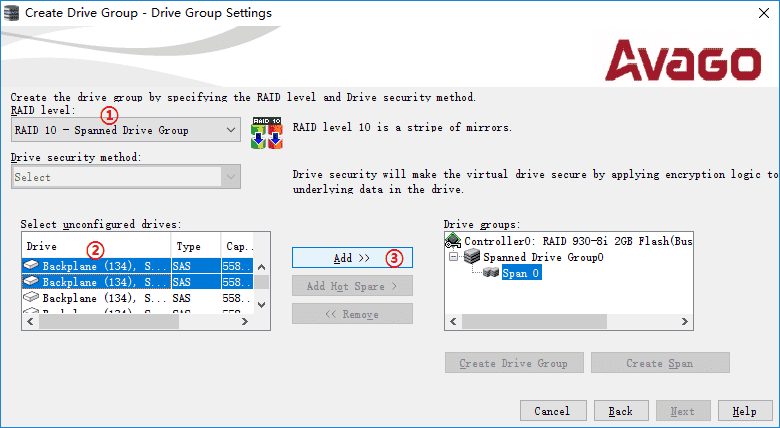Click the Controller0 icon in the tree
This screenshot has height=428, width=780.
[453, 240]
